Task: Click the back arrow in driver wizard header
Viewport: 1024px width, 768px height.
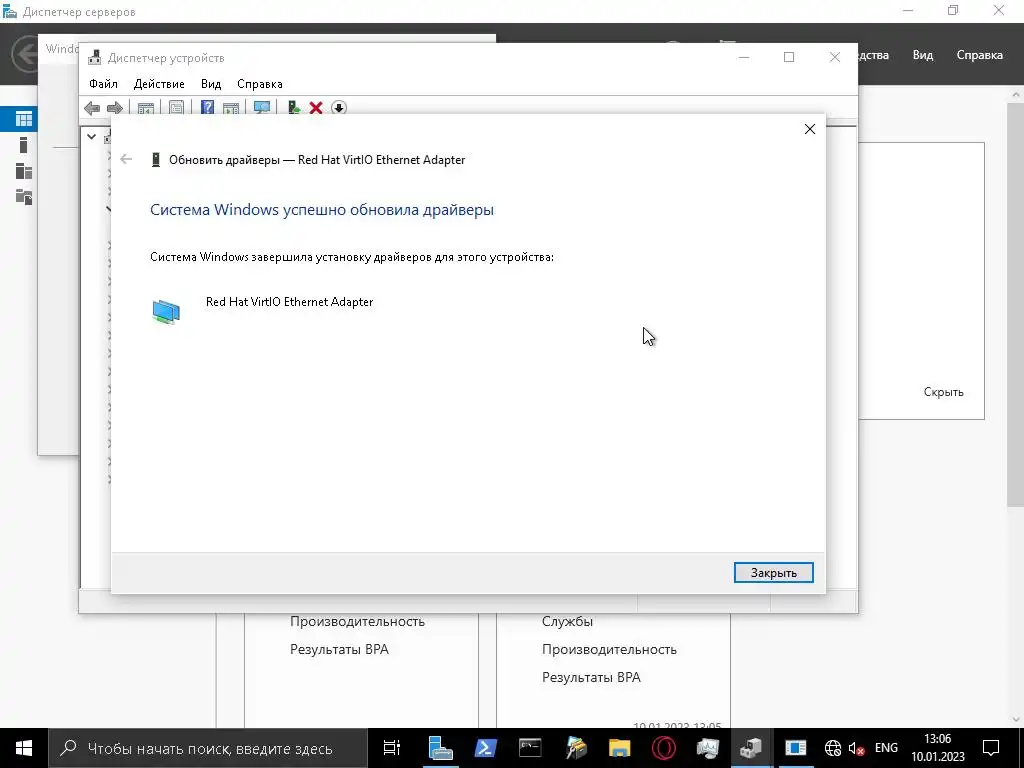Action: tap(126, 159)
